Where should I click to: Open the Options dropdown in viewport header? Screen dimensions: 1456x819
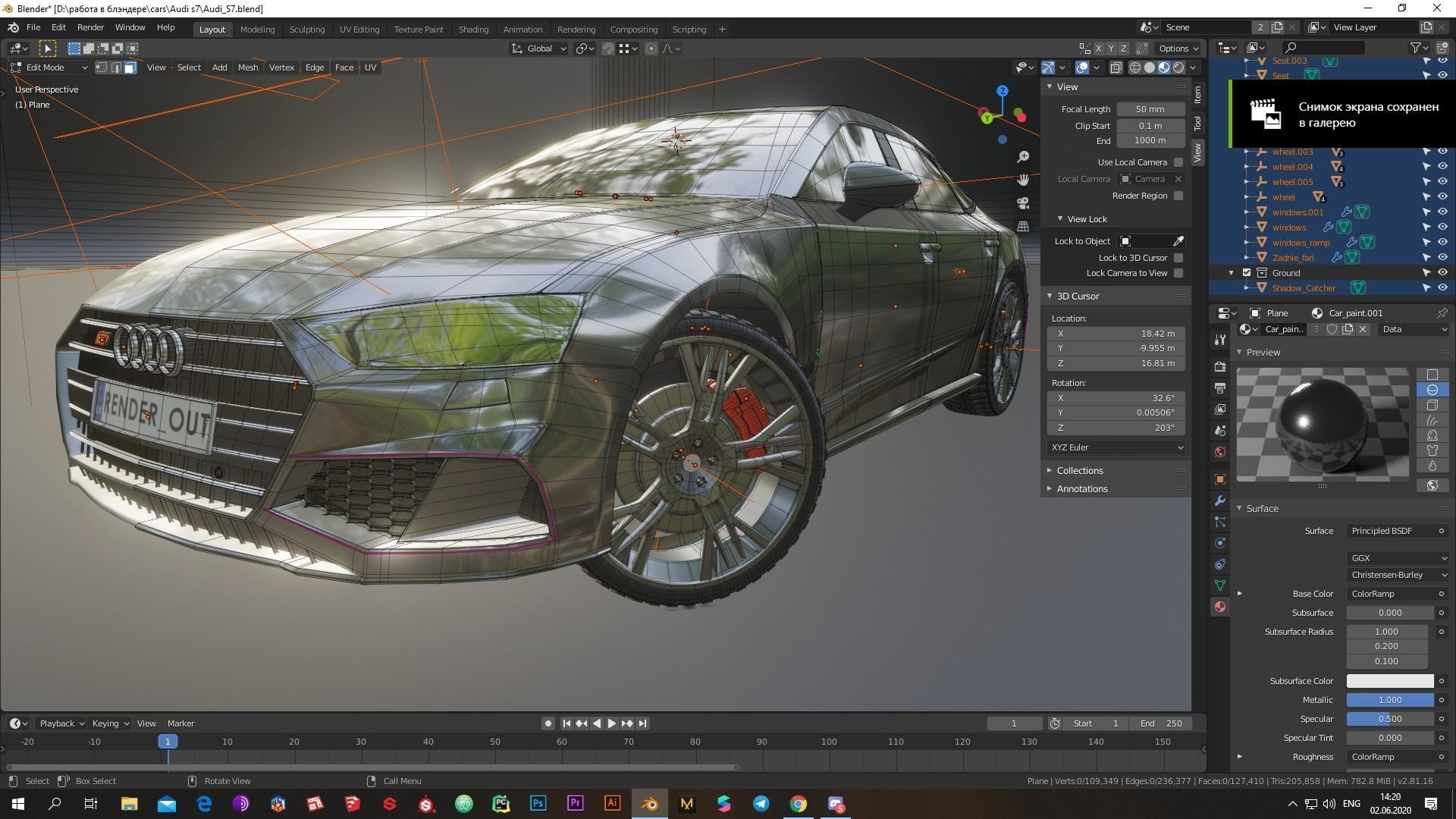coord(1178,49)
